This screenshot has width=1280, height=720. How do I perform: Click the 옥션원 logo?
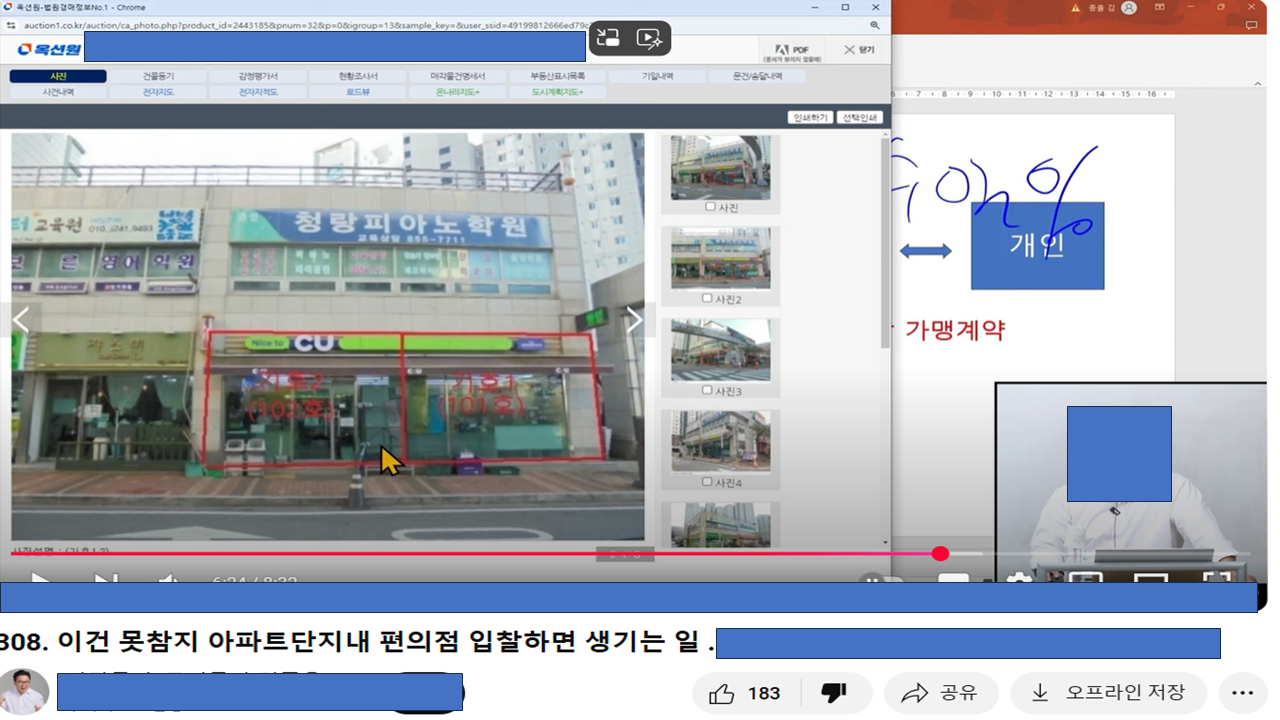(x=49, y=50)
